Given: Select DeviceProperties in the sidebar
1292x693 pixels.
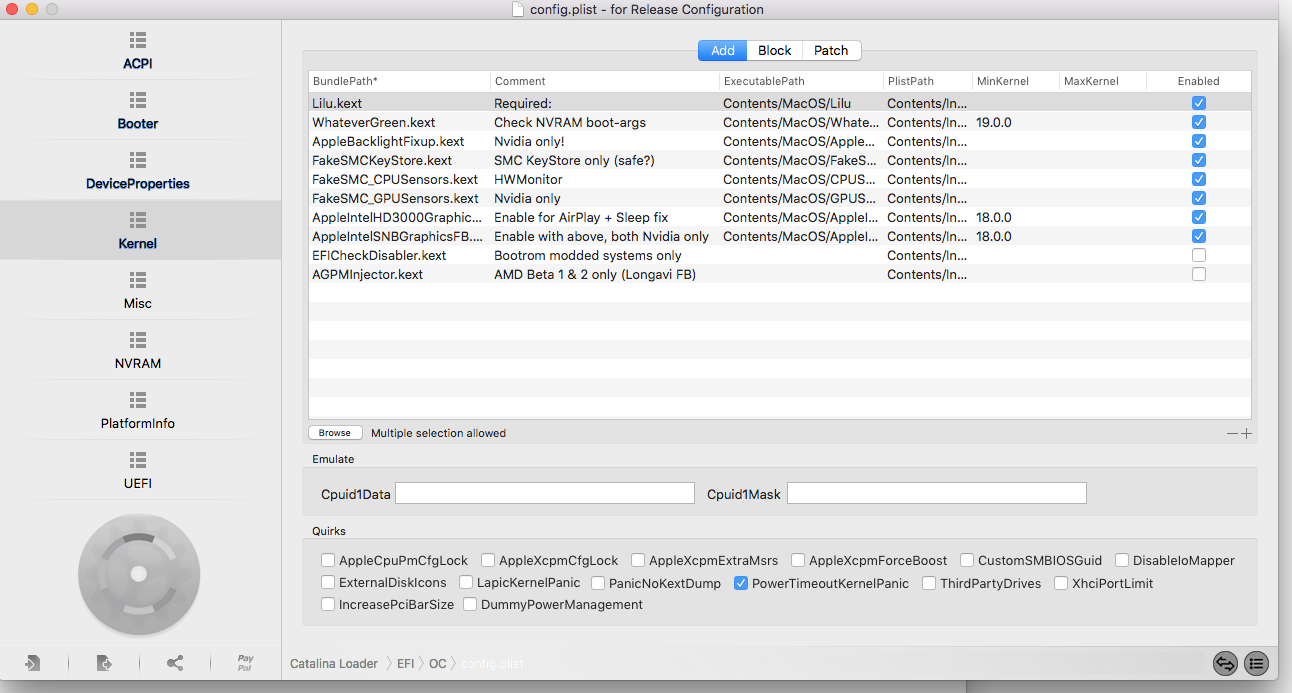Looking at the screenshot, I should pos(138,171).
